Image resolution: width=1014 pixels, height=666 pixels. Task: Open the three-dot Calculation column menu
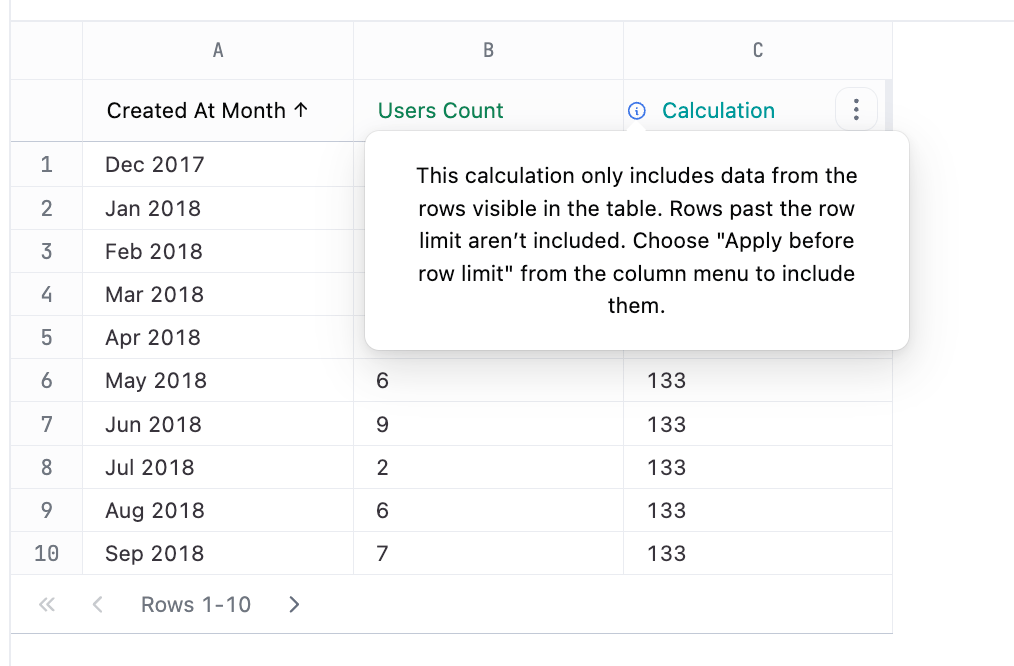[x=856, y=110]
